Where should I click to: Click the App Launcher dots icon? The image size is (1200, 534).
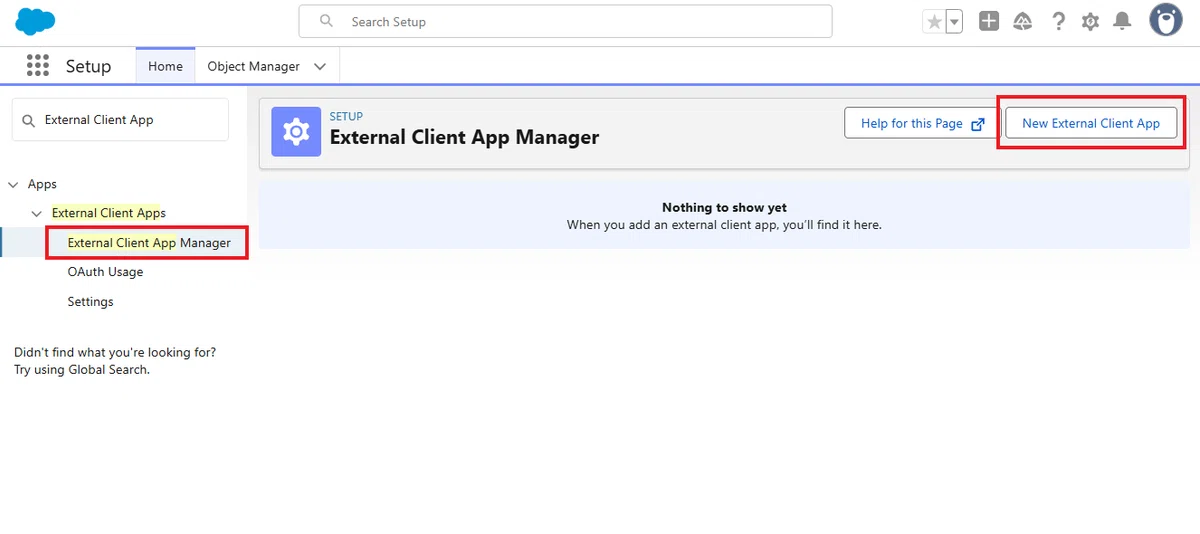[38, 66]
